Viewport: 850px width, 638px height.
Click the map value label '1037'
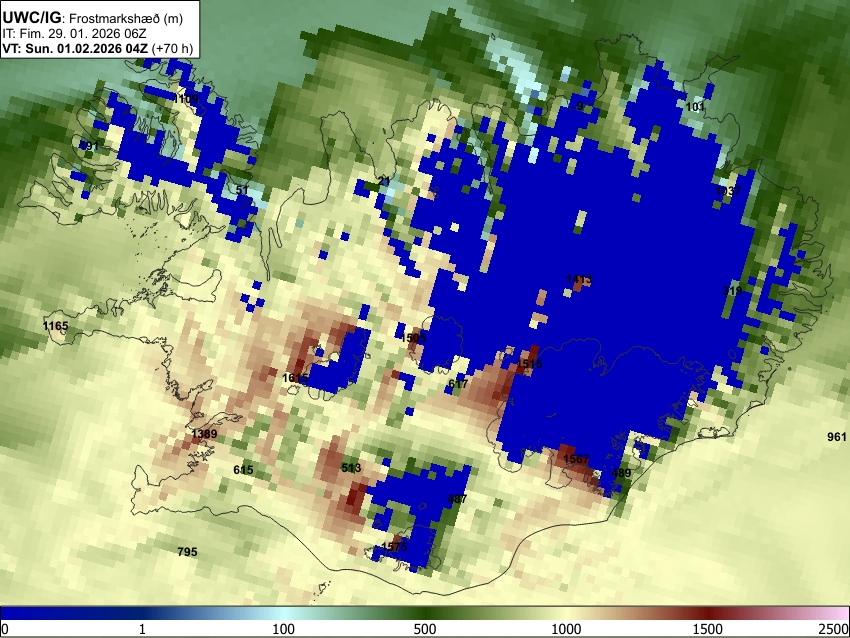[x=728, y=191]
